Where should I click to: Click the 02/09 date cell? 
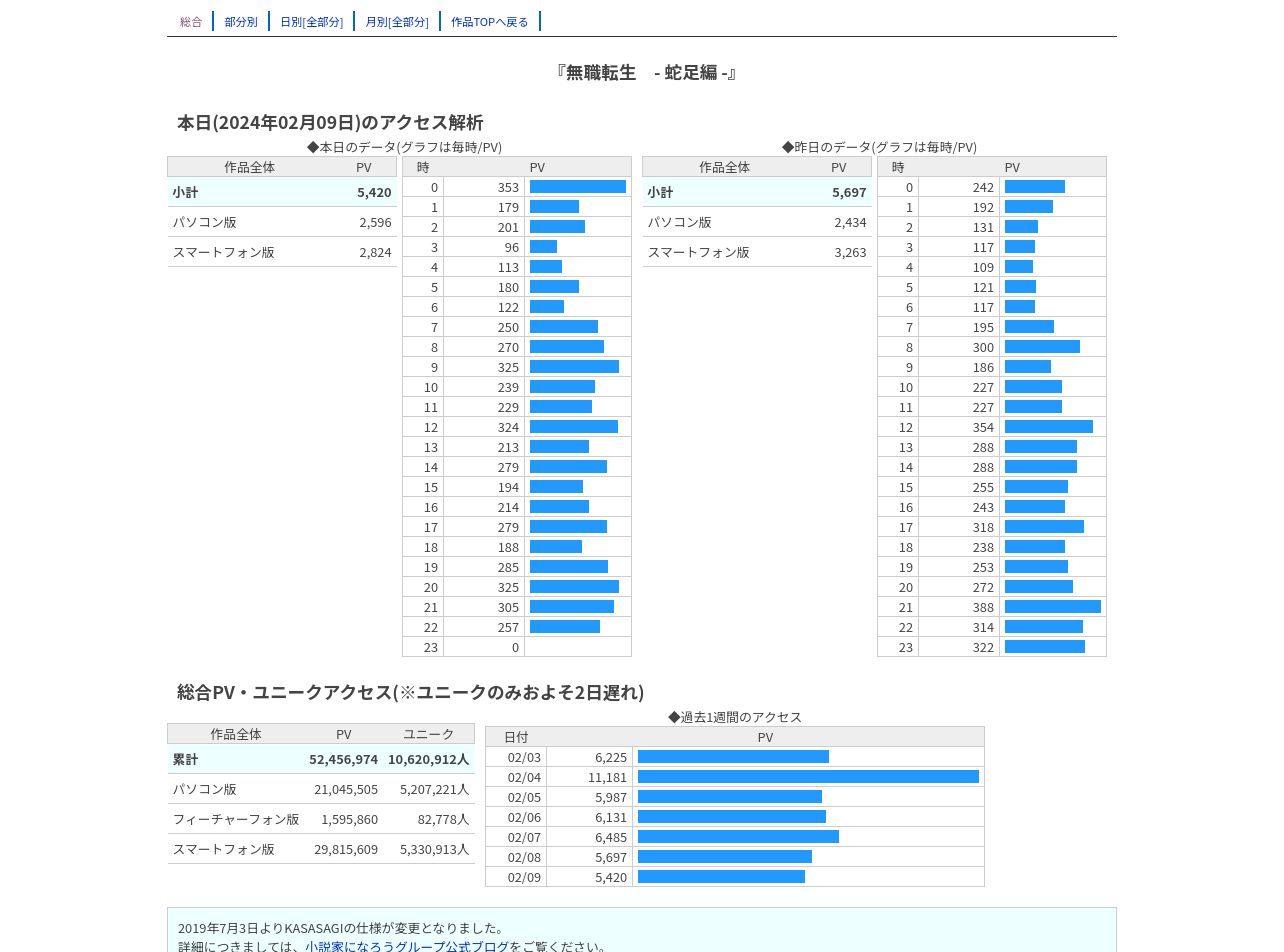pyautogui.click(x=524, y=877)
